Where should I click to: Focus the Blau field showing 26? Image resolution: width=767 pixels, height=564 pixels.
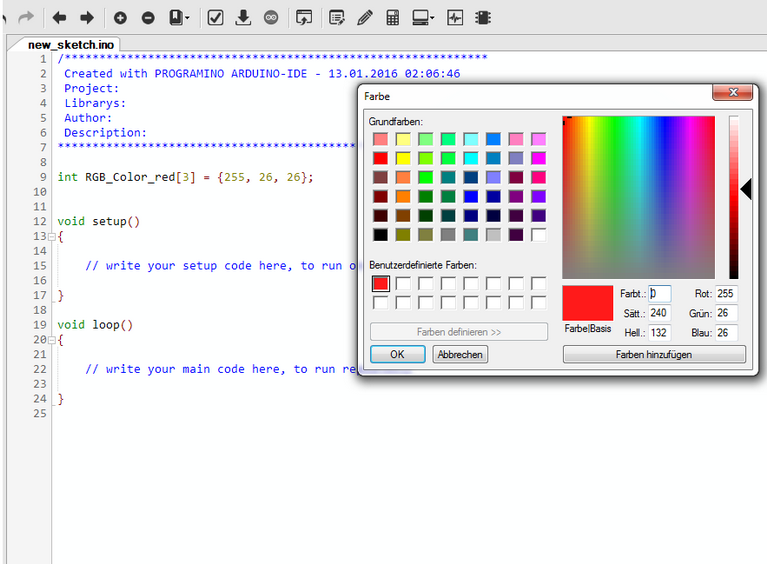[726, 333]
